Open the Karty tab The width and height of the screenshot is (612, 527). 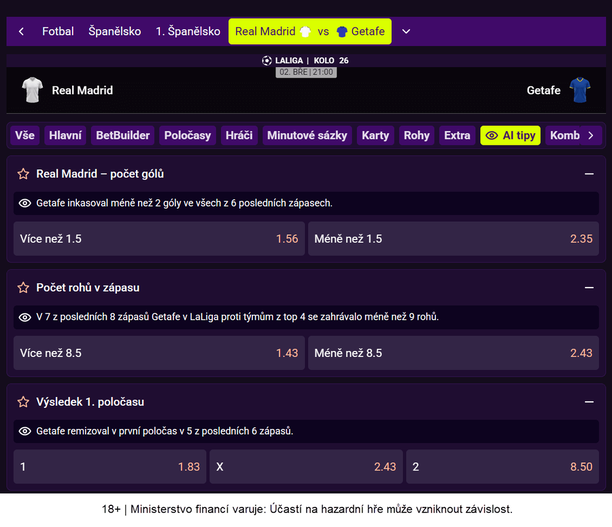375,136
